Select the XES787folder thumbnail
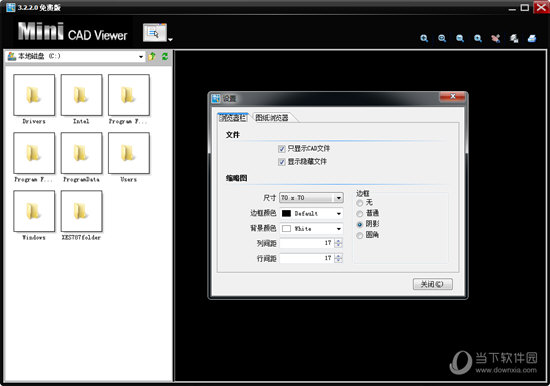 [81, 211]
